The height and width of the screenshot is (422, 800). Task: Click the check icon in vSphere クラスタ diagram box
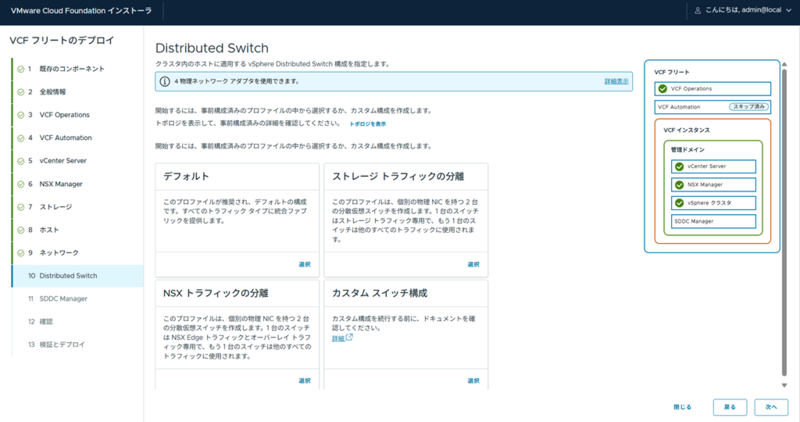click(679, 203)
